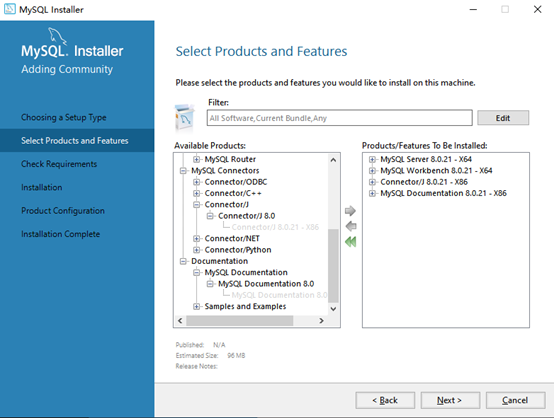Collapse the Documentation node
The width and height of the screenshot is (554, 418).
183,261
